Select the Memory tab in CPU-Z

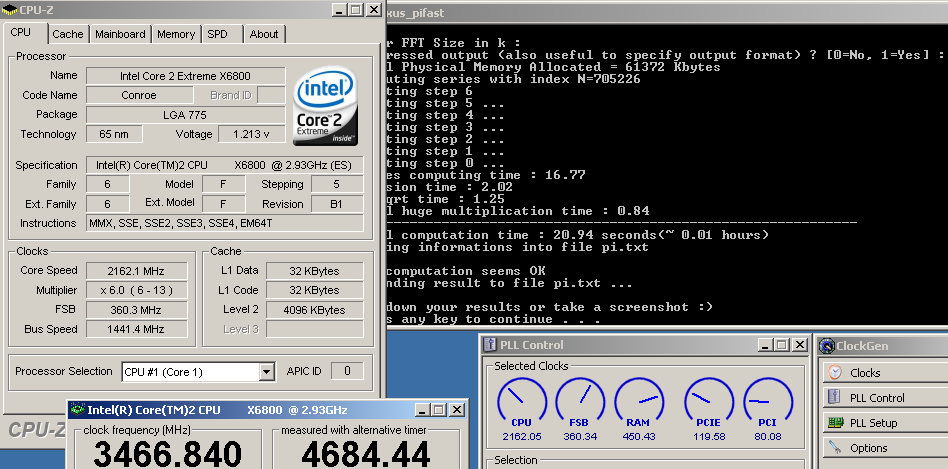[176, 34]
